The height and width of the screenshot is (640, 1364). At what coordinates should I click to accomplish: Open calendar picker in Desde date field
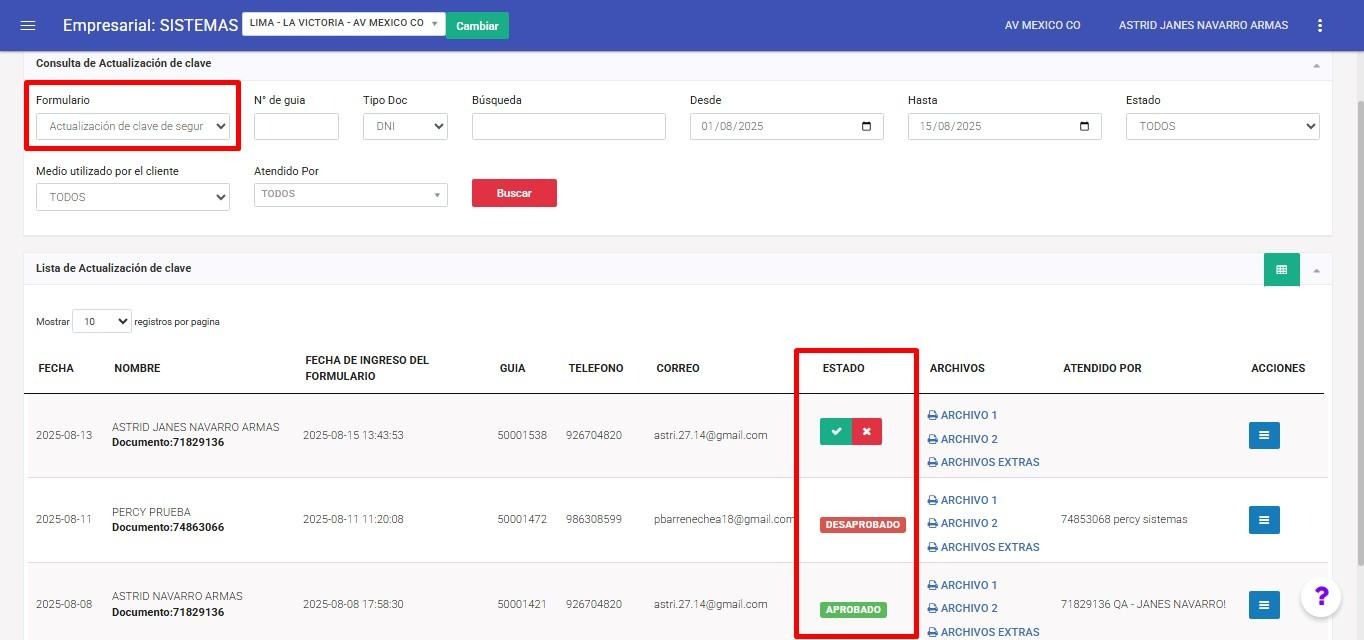(x=866, y=127)
